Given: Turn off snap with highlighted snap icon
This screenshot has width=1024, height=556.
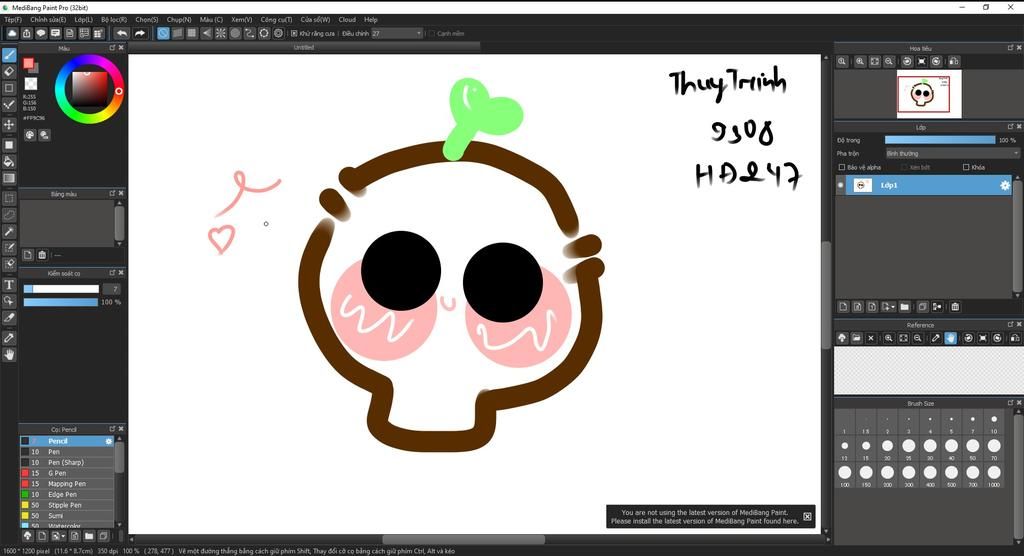Looking at the screenshot, I should coord(163,33).
